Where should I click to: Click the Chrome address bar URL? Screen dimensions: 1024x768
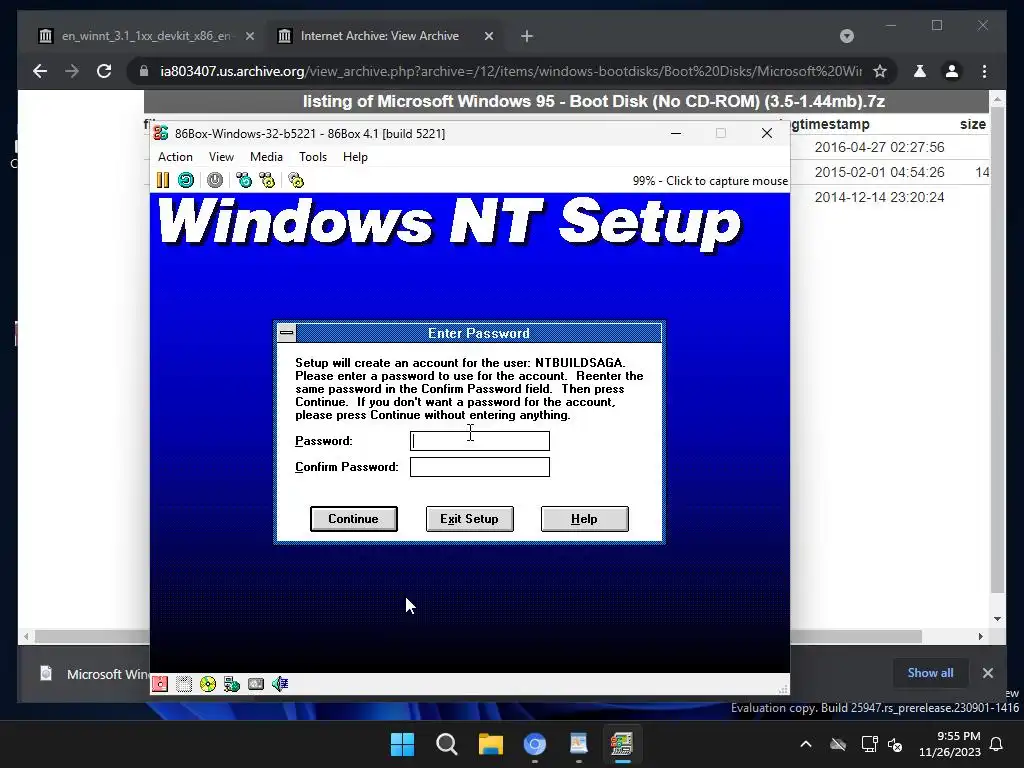511,71
